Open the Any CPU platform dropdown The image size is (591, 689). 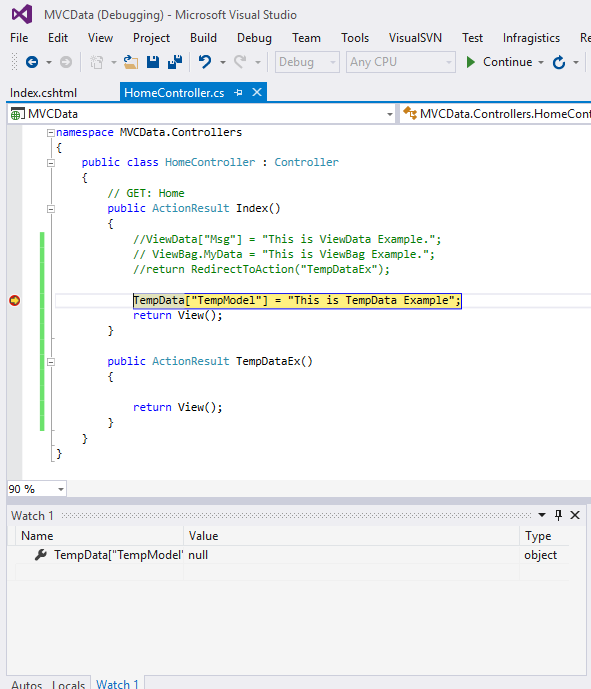pyautogui.click(x=400, y=62)
